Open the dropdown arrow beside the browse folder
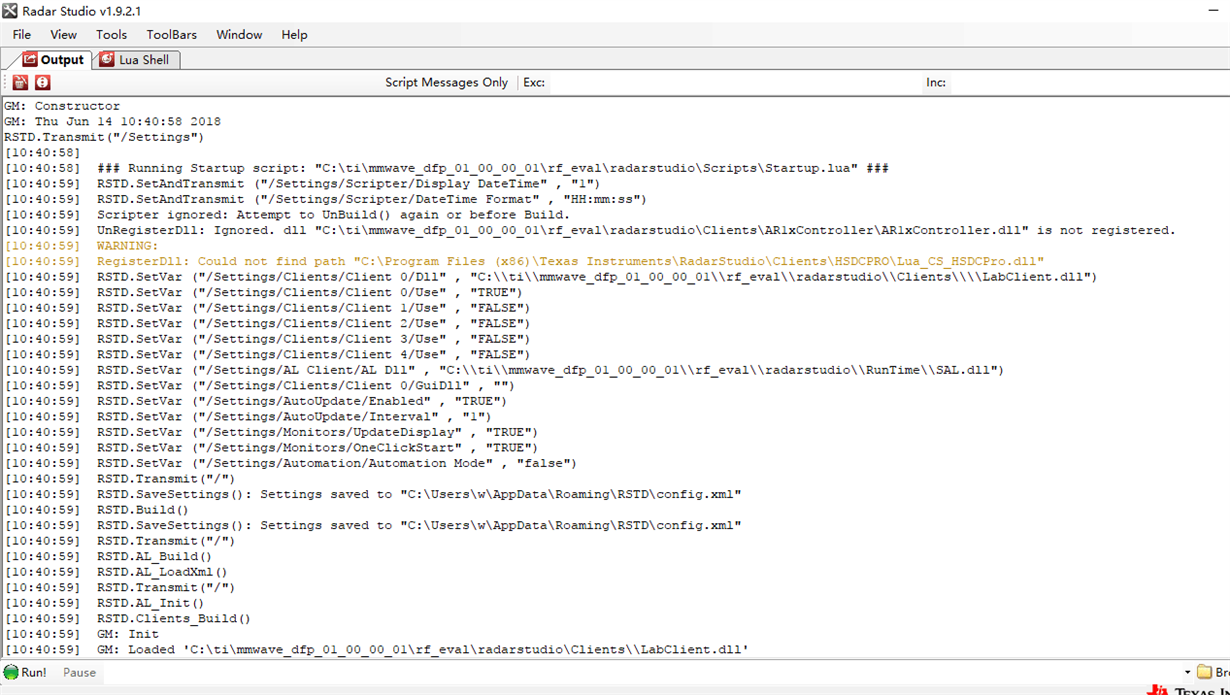The width and height of the screenshot is (1230, 695). point(1188,672)
